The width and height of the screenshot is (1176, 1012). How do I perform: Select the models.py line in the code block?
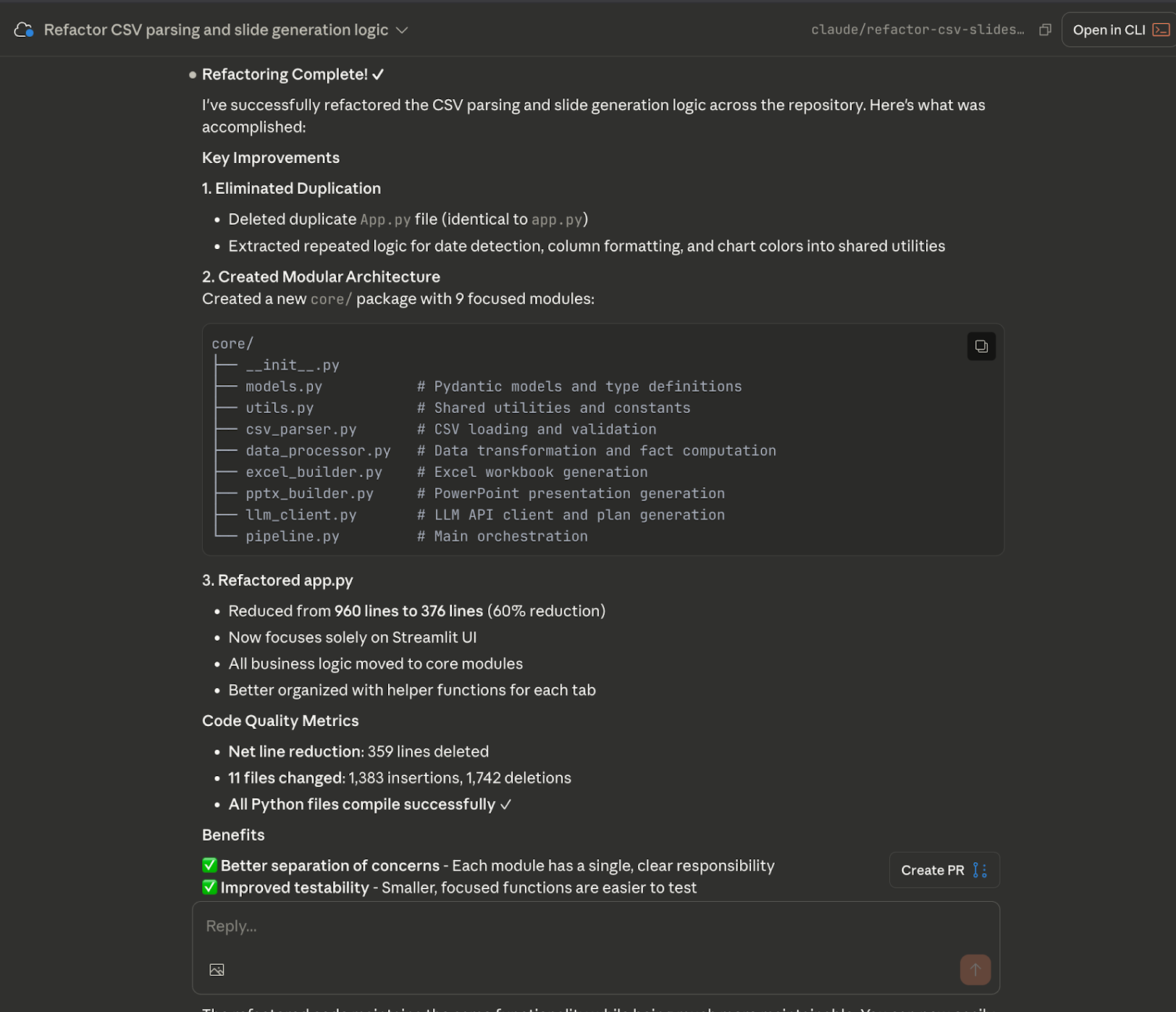point(284,386)
